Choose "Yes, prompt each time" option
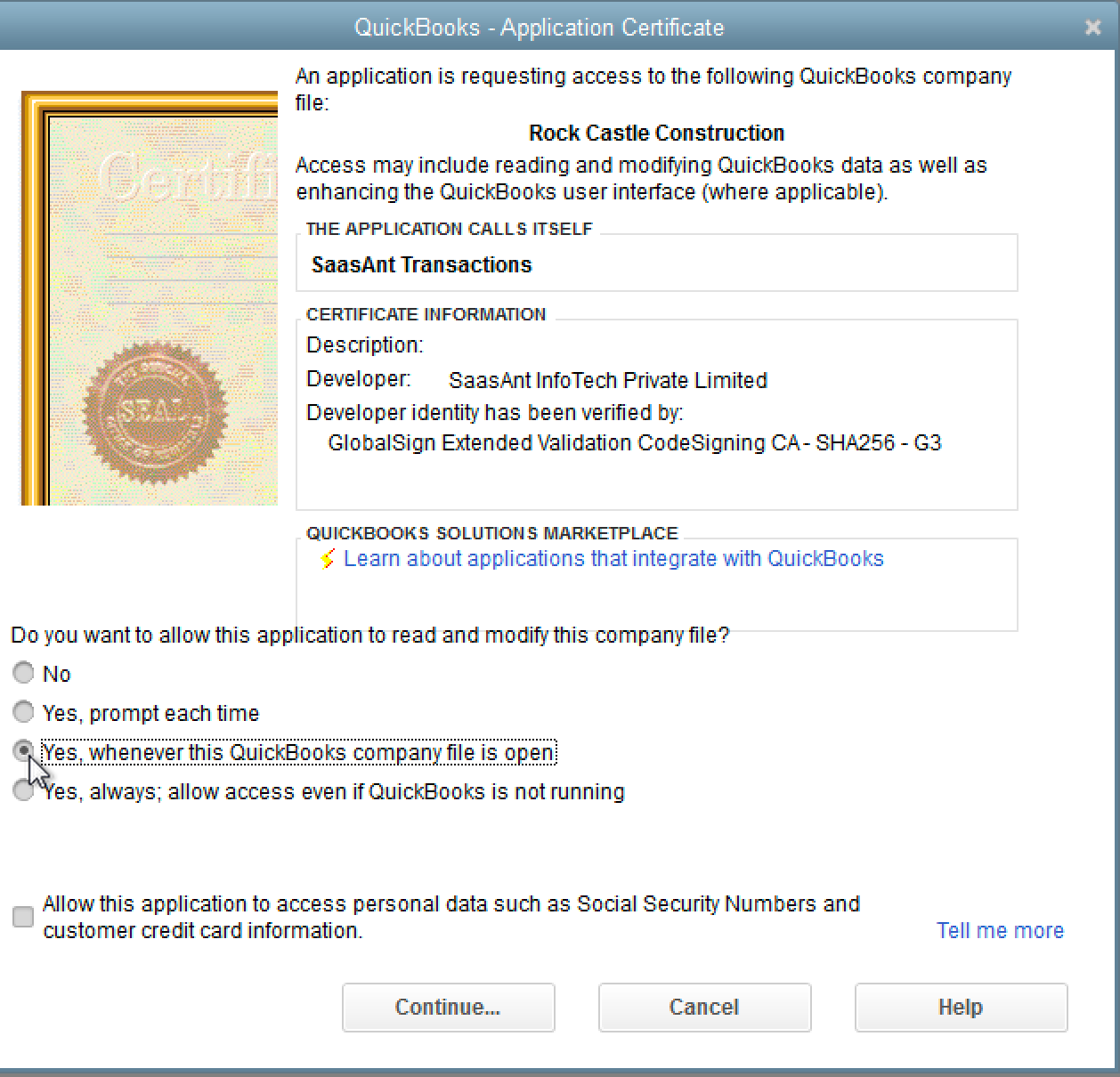Viewport: 1120px width, 1077px height. point(23,712)
